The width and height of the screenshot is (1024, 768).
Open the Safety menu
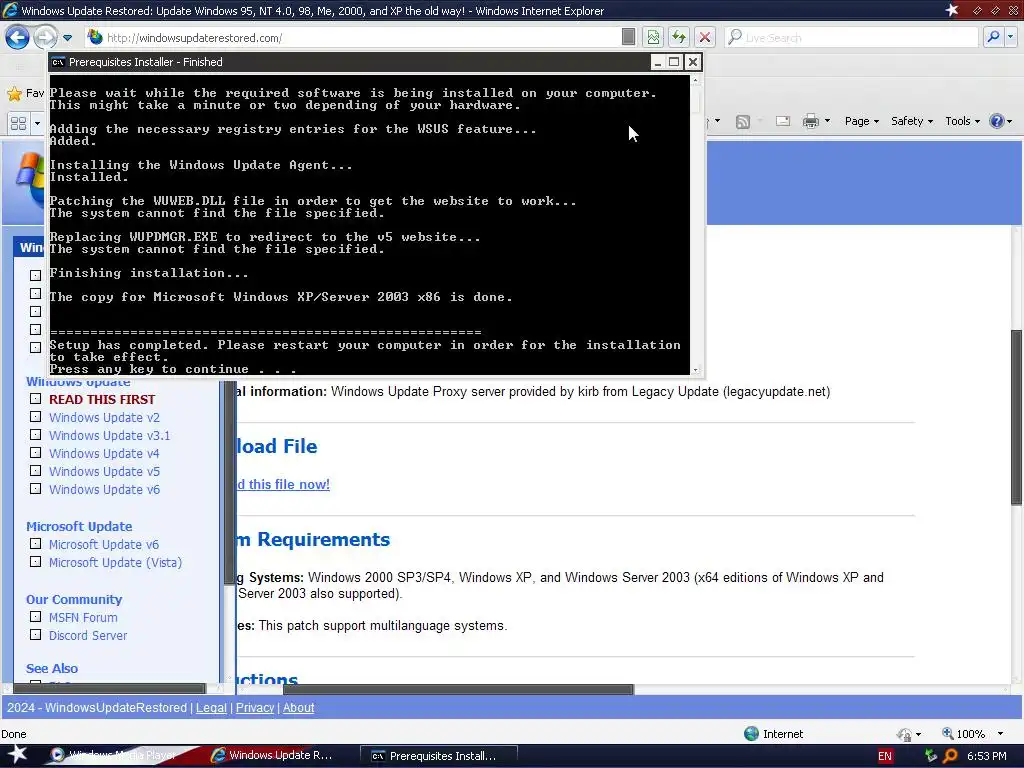pyautogui.click(x=912, y=121)
